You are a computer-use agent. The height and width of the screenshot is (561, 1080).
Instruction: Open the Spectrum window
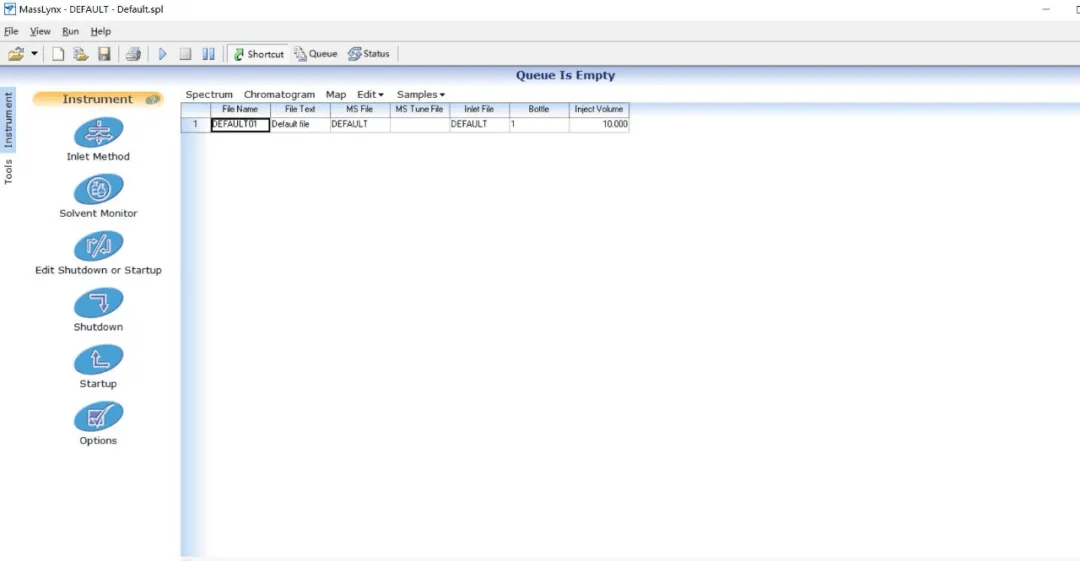tap(209, 94)
